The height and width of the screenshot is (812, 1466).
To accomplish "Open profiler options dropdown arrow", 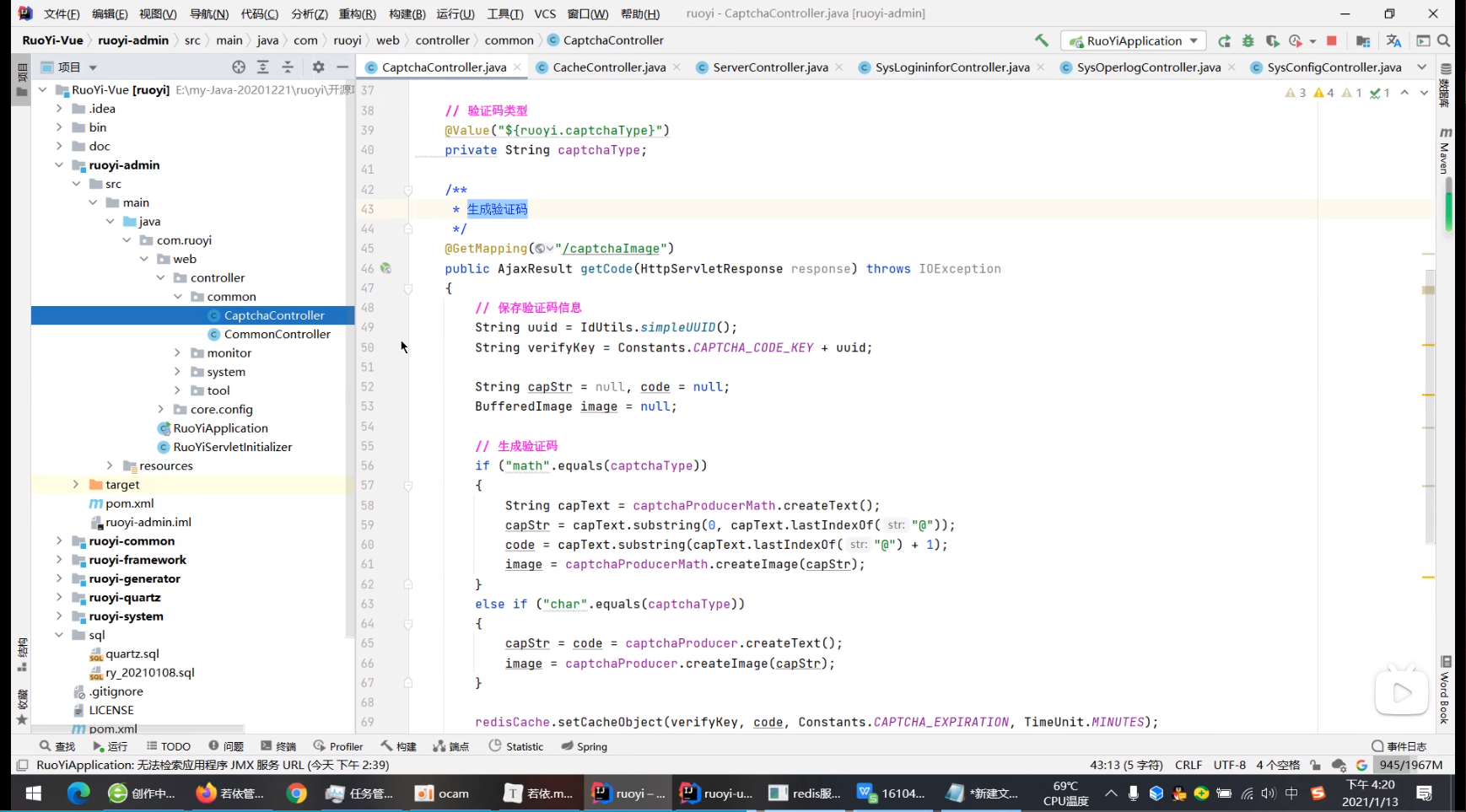I will (x=1312, y=40).
